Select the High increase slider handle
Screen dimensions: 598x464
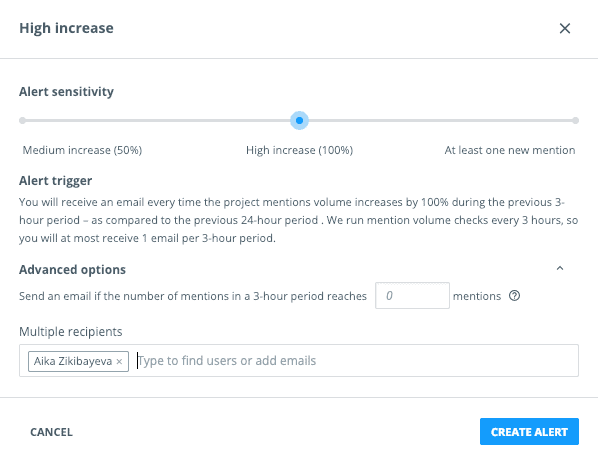[x=299, y=120]
